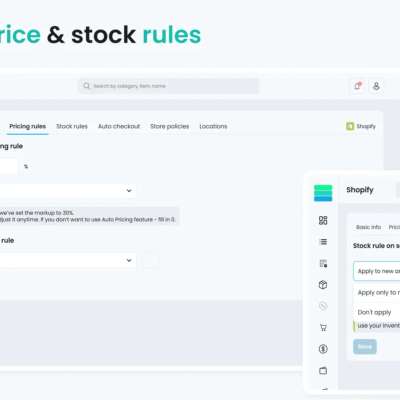The width and height of the screenshot is (400, 400).
Task: Focus the search by category field
Action: coord(169,86)
